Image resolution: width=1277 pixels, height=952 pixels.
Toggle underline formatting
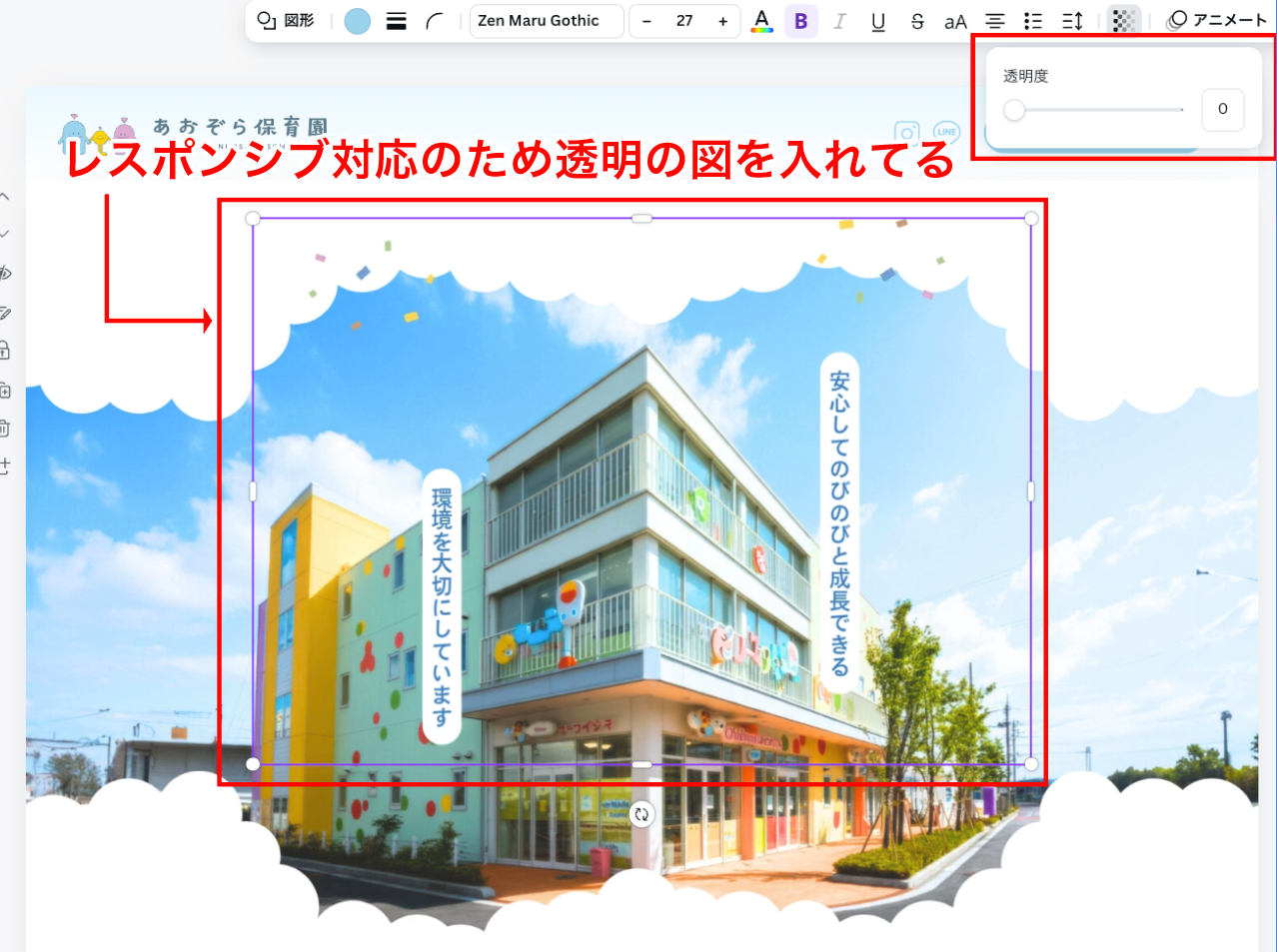point(878,21)
